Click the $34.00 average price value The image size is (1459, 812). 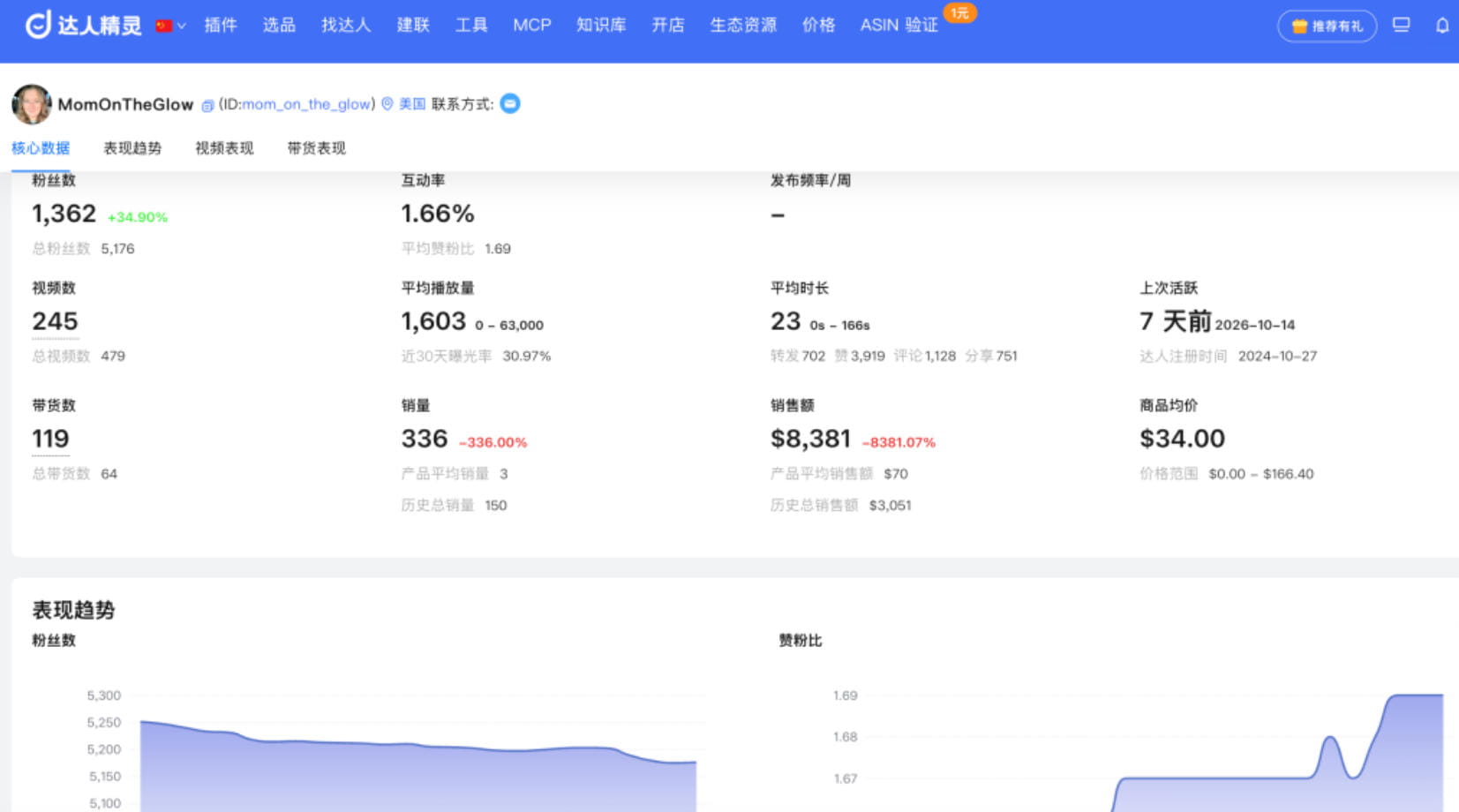(x=1182, y=439)
